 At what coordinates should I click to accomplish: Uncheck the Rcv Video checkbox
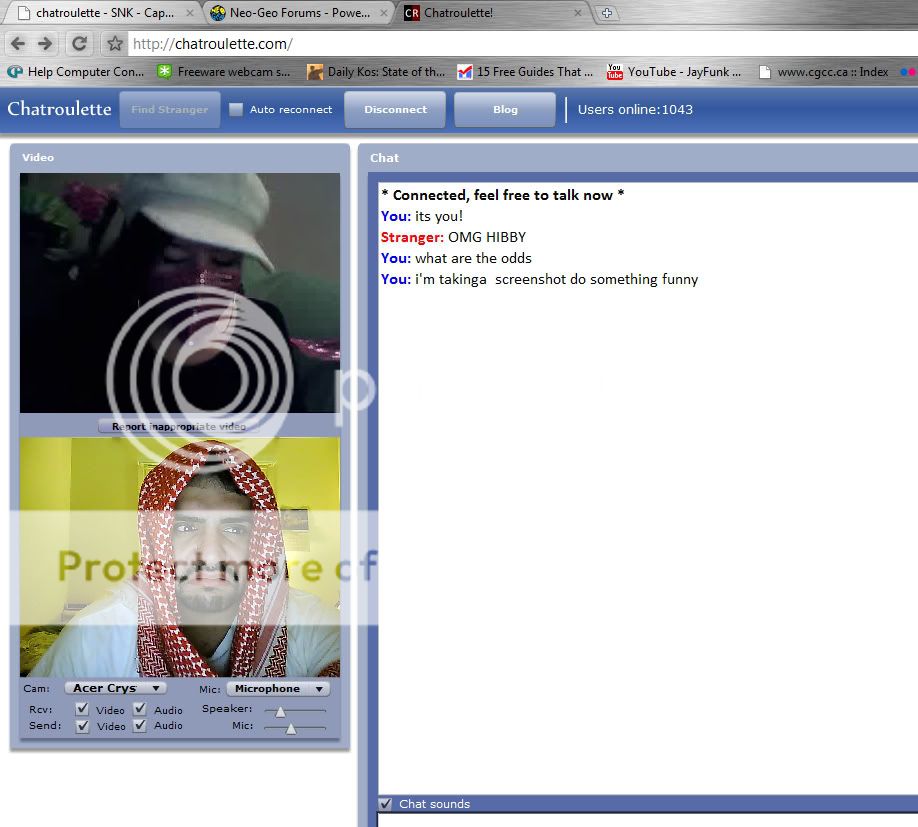pyautogui.click(x=83, y=709)
